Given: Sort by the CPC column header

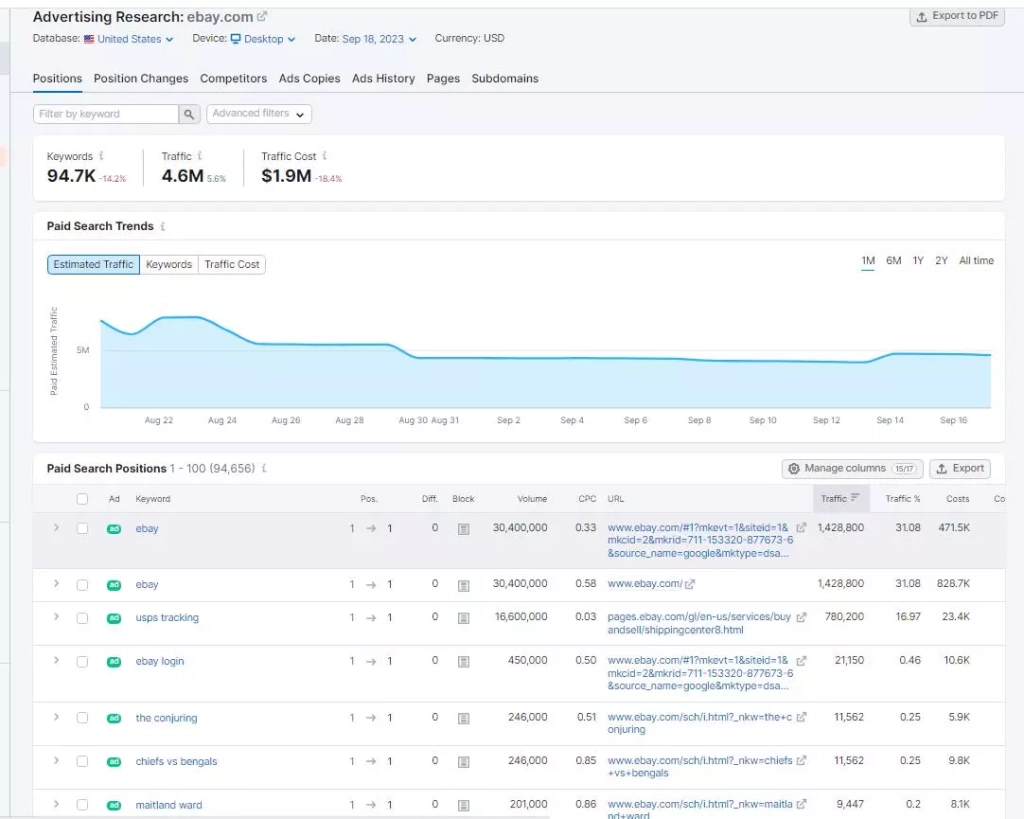Looking at the screenshot, I should (587, 499).
